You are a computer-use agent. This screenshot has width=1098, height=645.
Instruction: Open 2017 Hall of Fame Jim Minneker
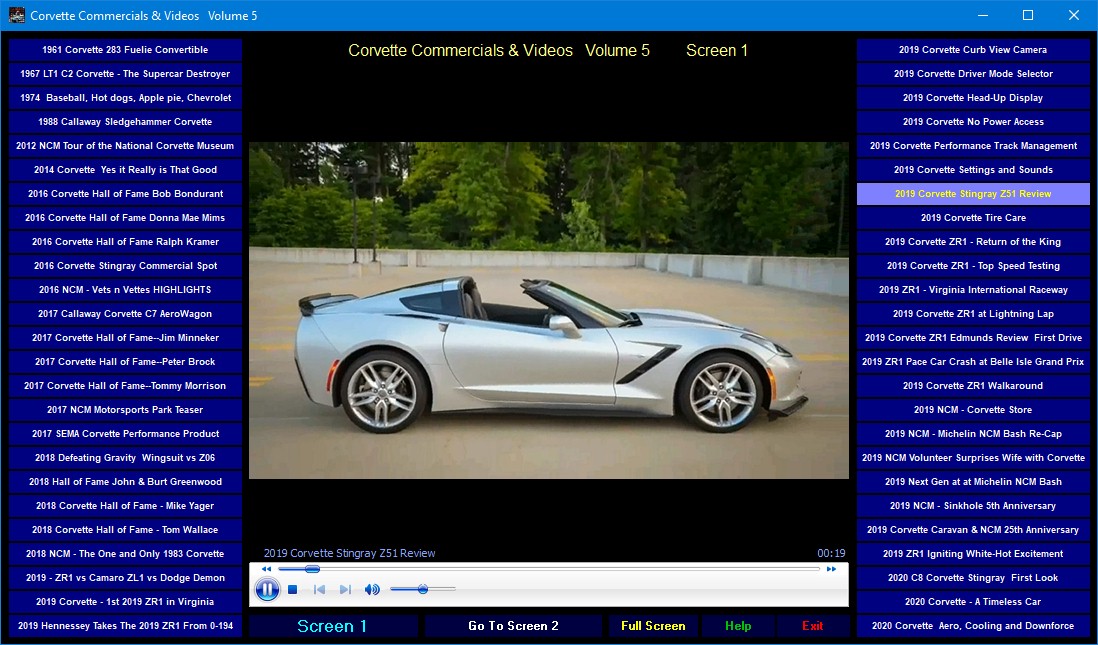point(125,338)
